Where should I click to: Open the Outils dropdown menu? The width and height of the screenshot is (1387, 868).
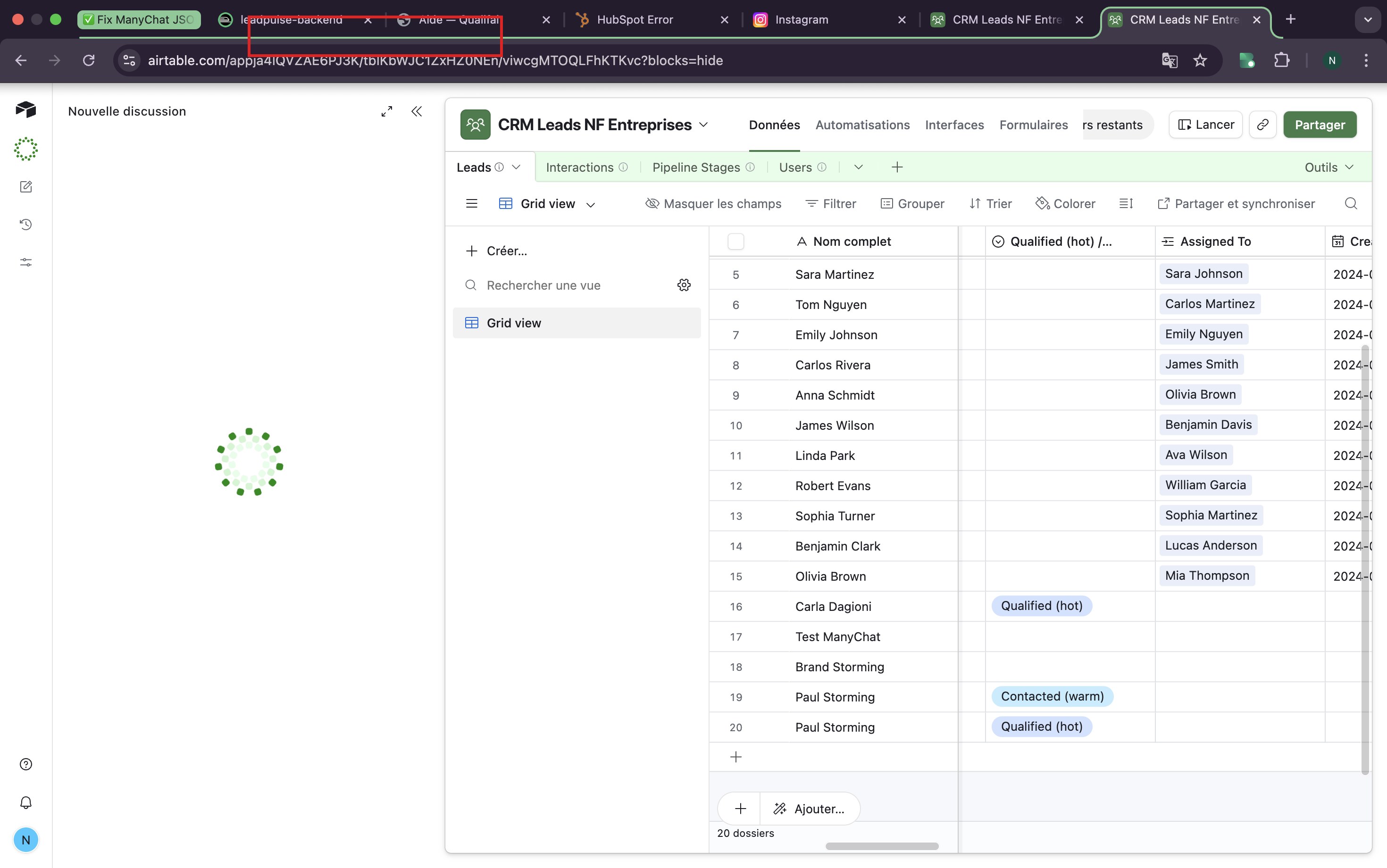(1329, 167)
